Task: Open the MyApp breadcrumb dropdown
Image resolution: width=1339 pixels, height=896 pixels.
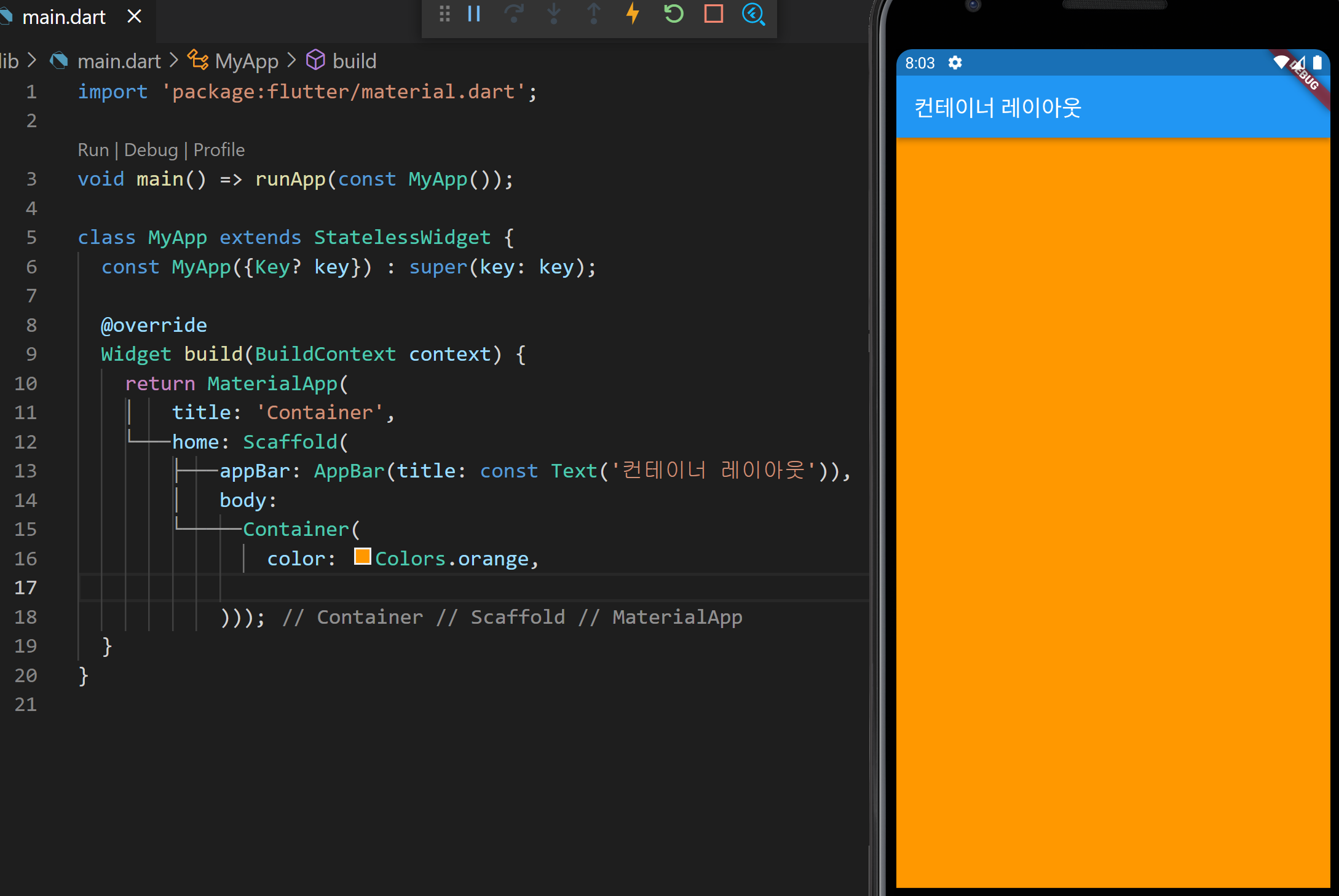Action: [x=246, y=61]
